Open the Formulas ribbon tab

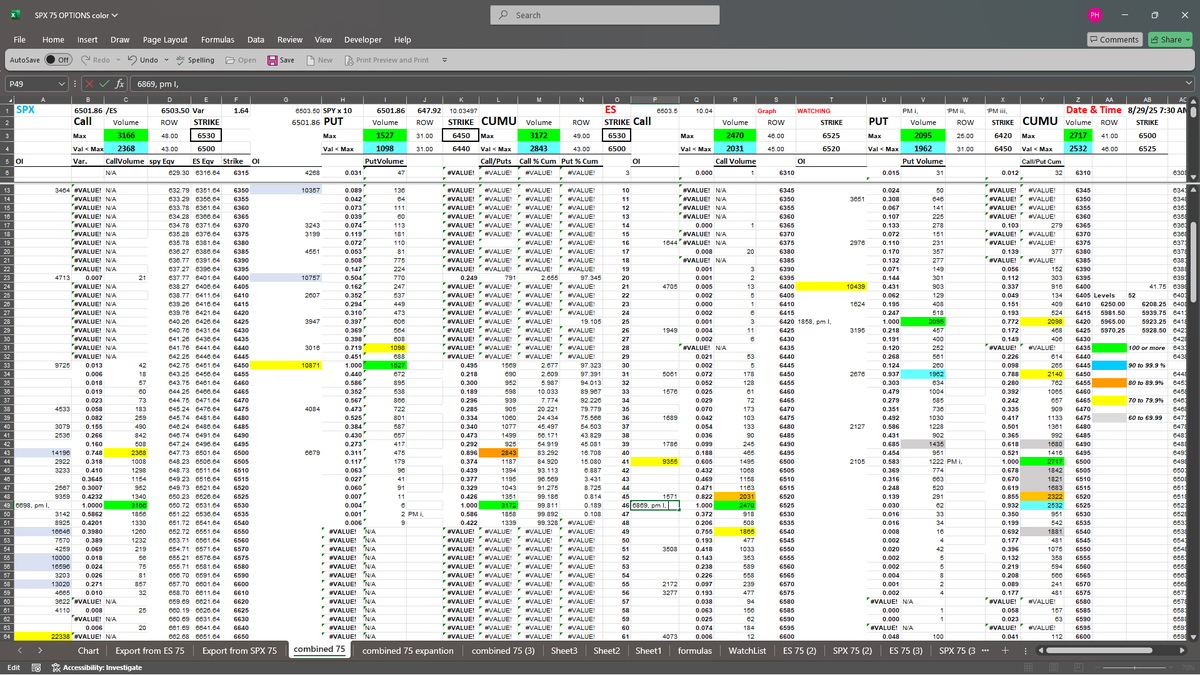coord(218,39)
